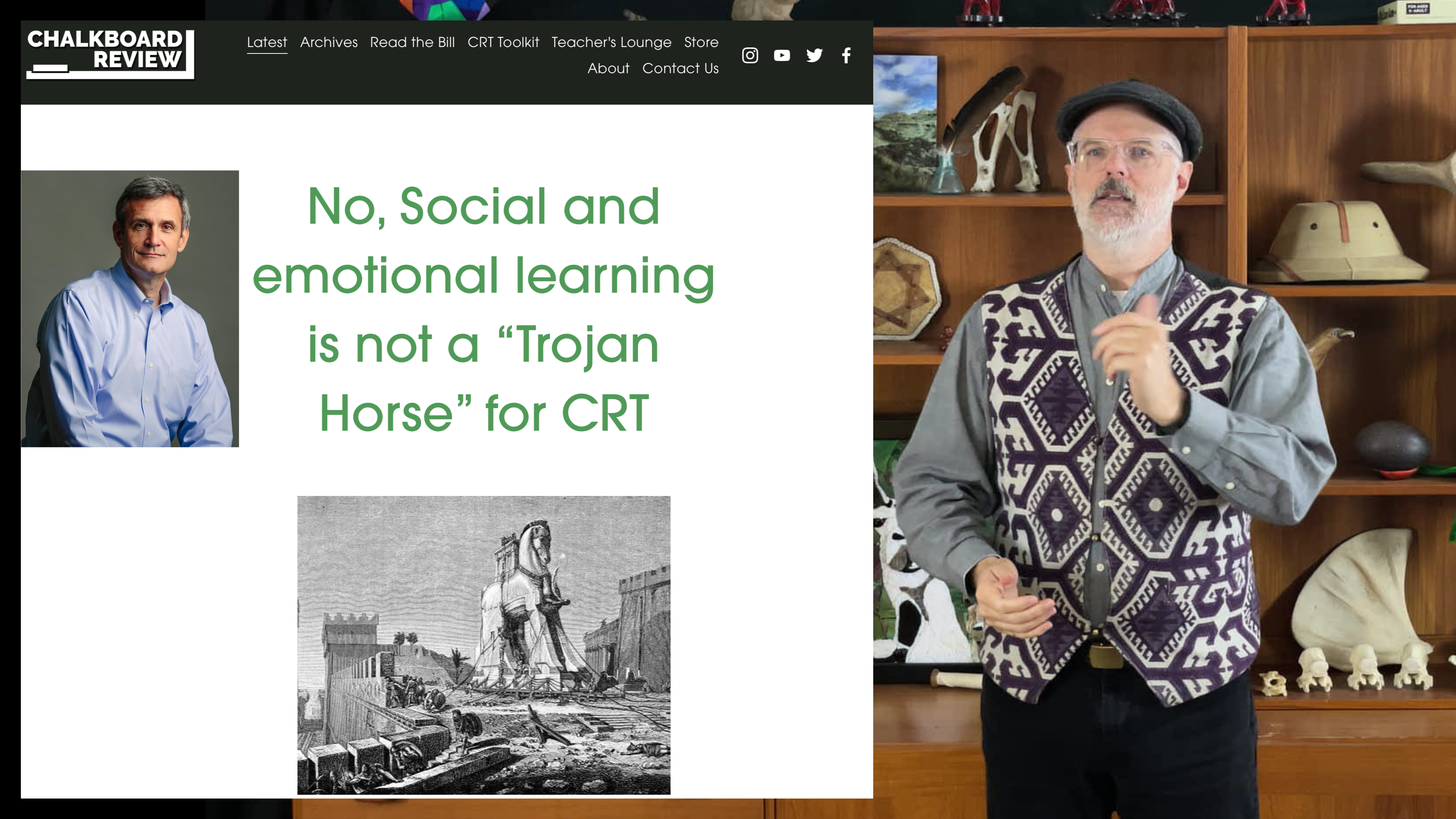Switch to the Archives section
This screenshot has height=819, width=1456.
(x=328, y=42)
